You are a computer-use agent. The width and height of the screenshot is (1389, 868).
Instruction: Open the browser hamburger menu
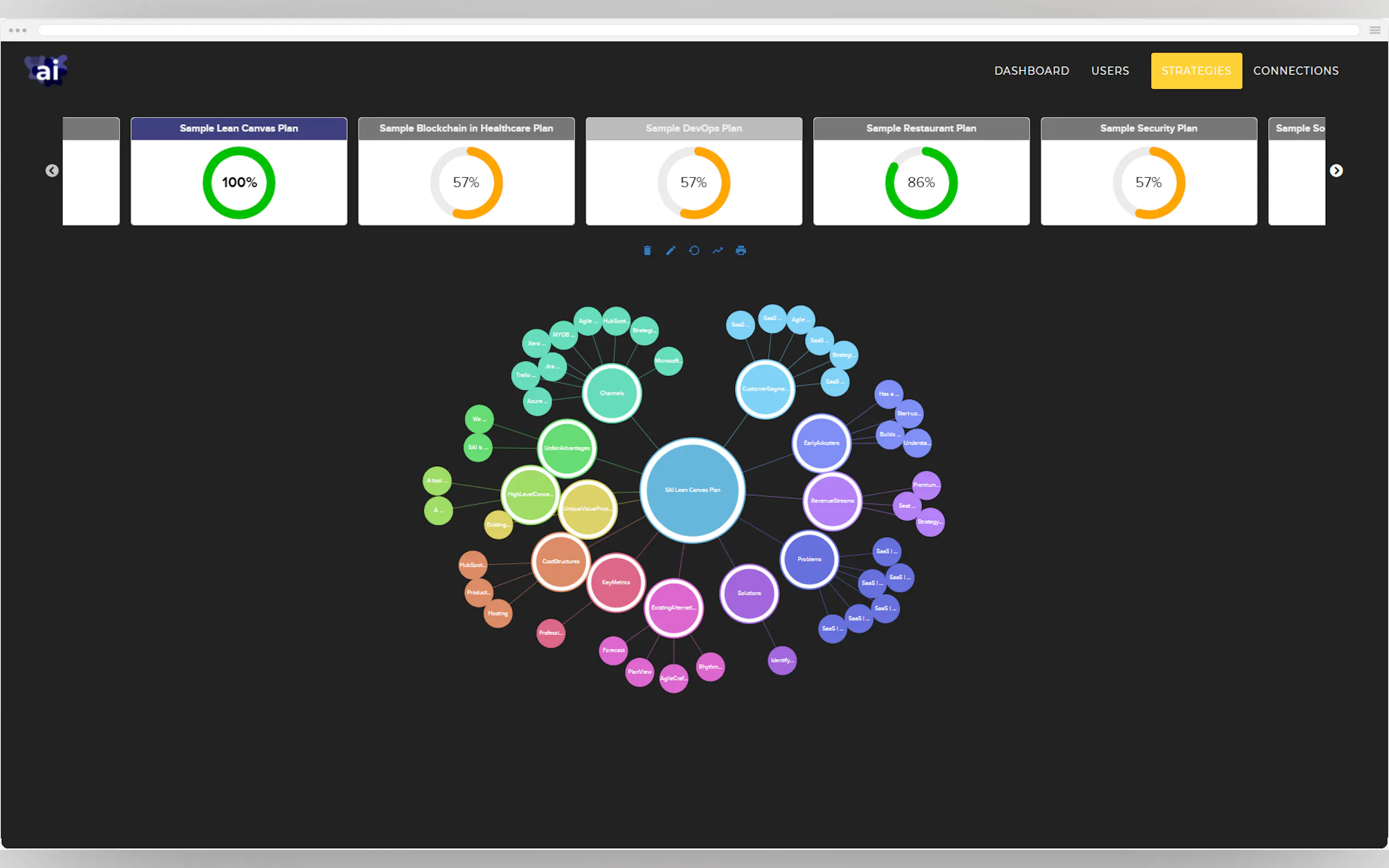coord(1375,31)
